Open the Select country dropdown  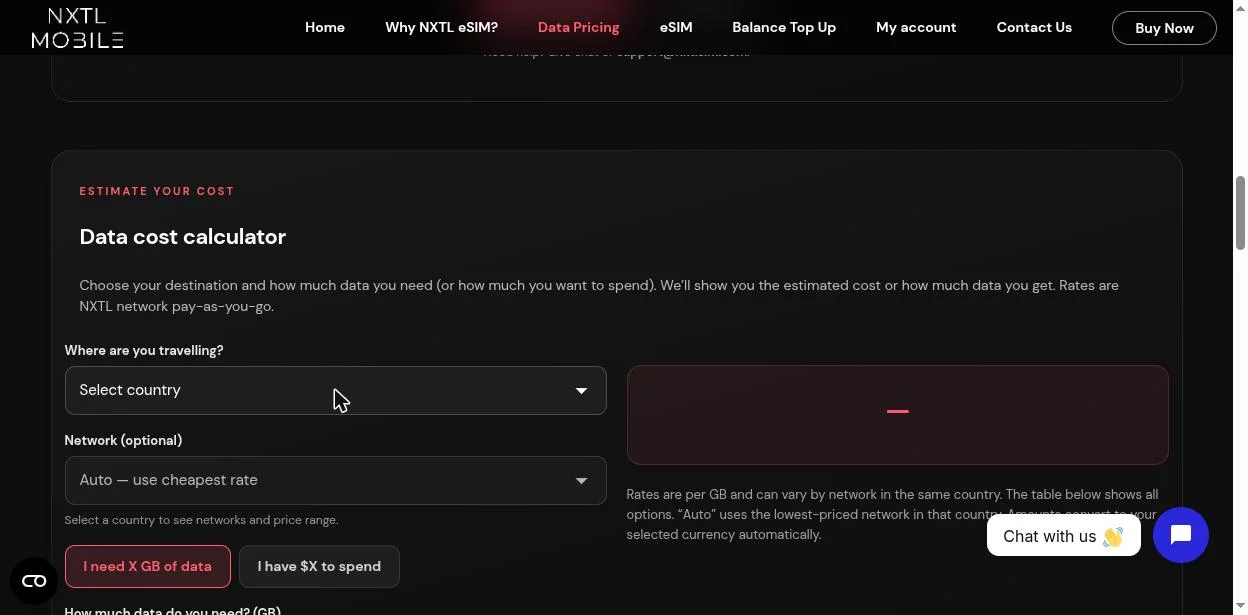(335, 390)
